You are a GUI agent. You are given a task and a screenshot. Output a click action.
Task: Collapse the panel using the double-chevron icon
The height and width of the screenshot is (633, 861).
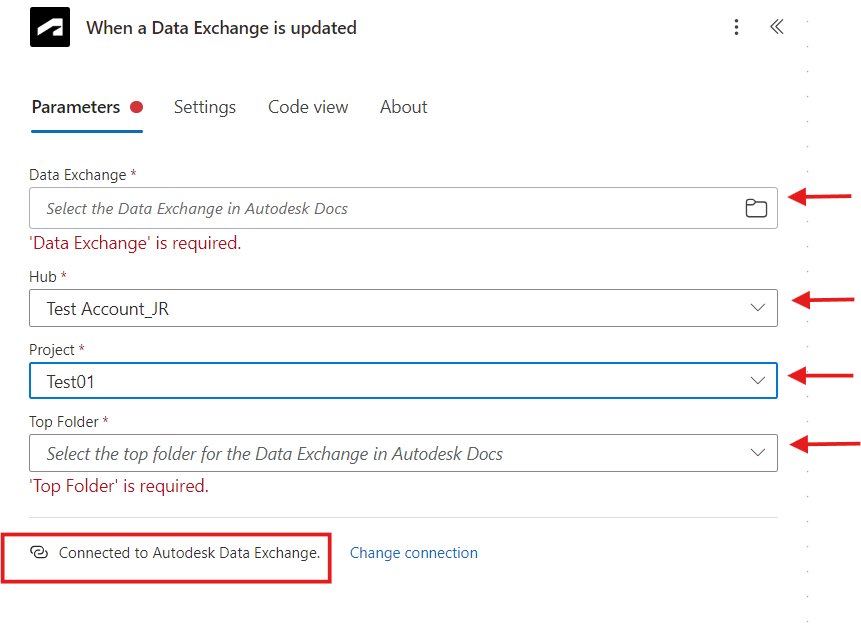(777, 27)
